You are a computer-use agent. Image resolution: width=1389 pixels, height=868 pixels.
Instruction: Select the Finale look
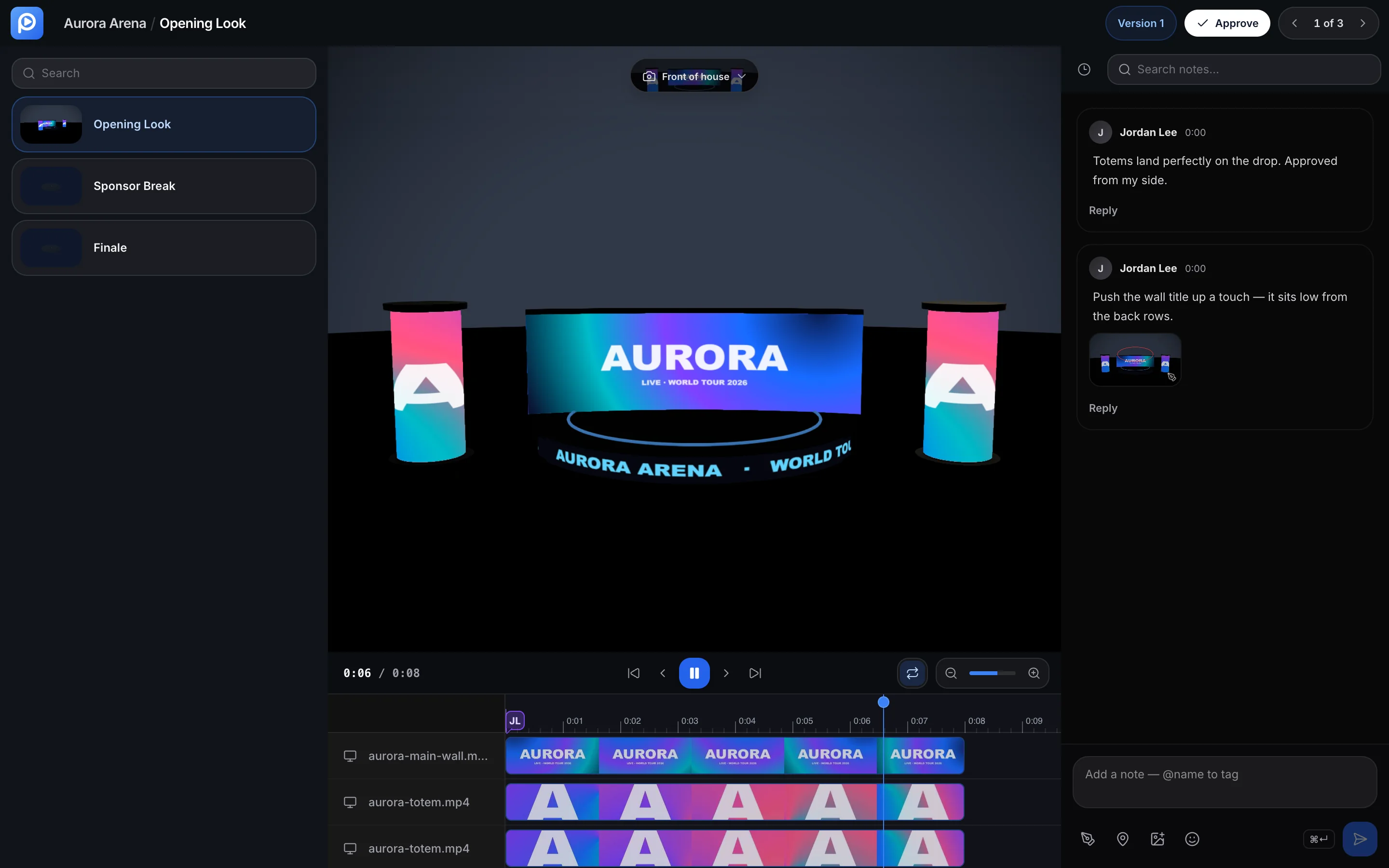(164, 247)
